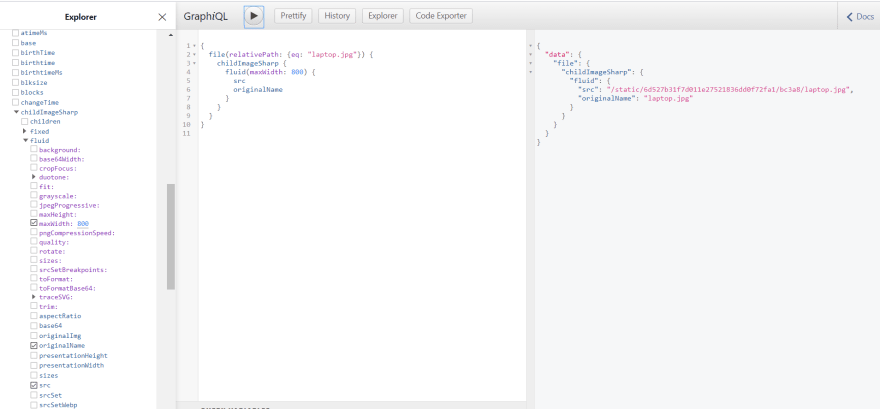Image resolution: width=880 pixels, height=409 pixels.
Task: Check the presentationHeight field checkbox
Action: tap(34, 356)
